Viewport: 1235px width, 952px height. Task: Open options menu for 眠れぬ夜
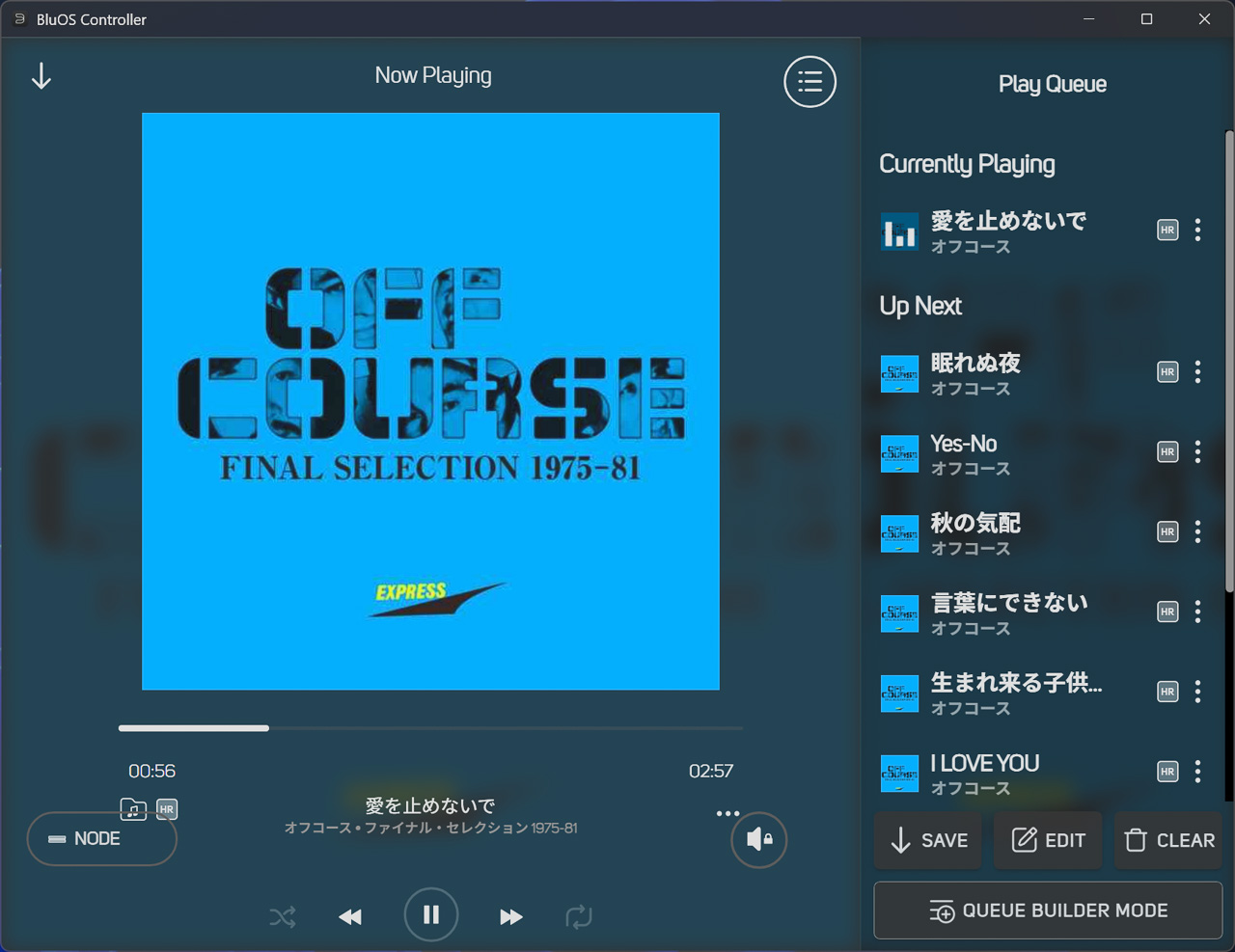[x=1197, y=372]
